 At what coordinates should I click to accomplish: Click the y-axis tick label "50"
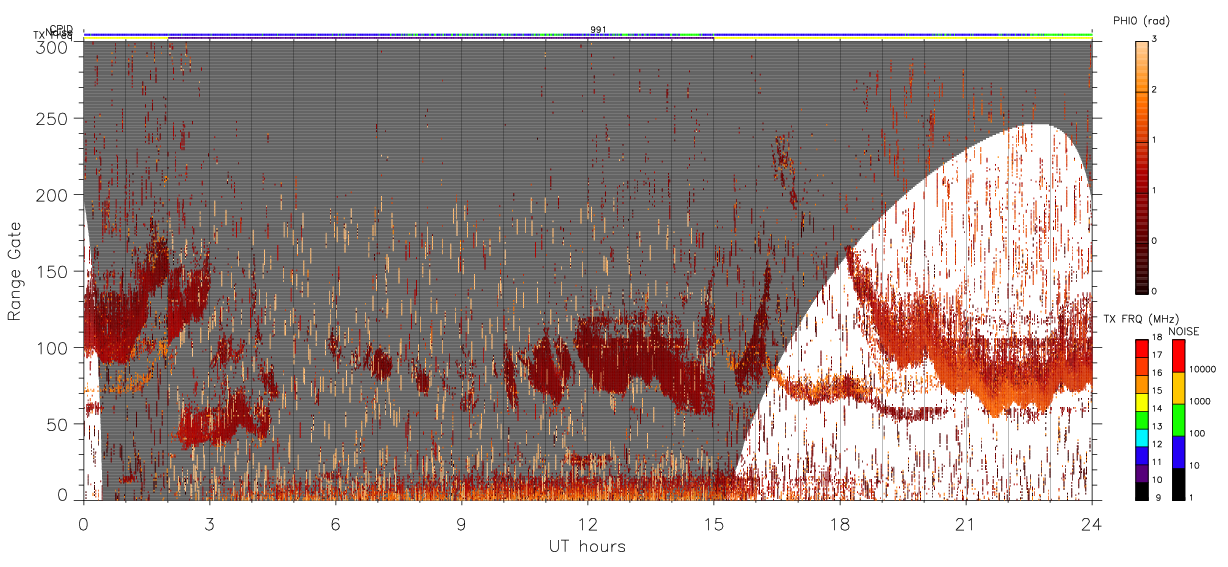click(56, 424)
